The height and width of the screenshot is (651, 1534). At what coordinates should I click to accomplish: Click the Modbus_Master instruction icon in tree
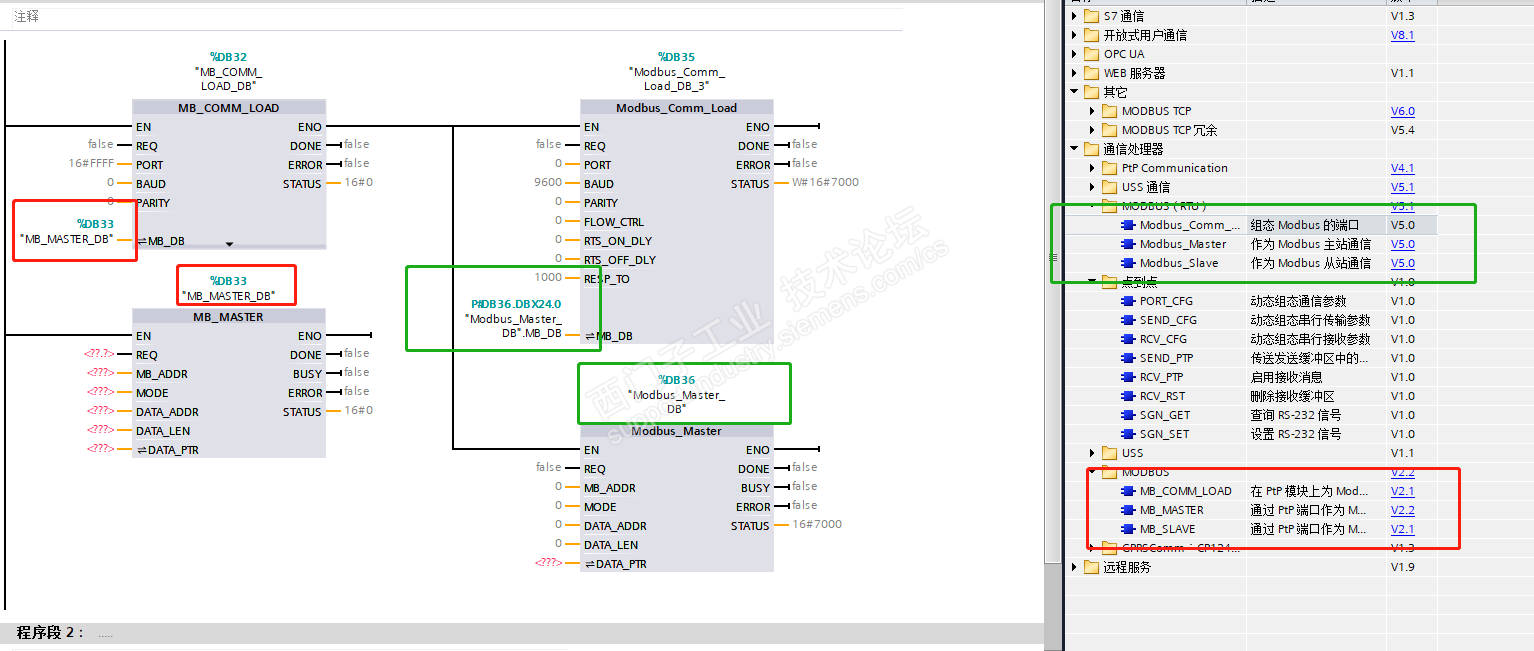click(1128, 244)
